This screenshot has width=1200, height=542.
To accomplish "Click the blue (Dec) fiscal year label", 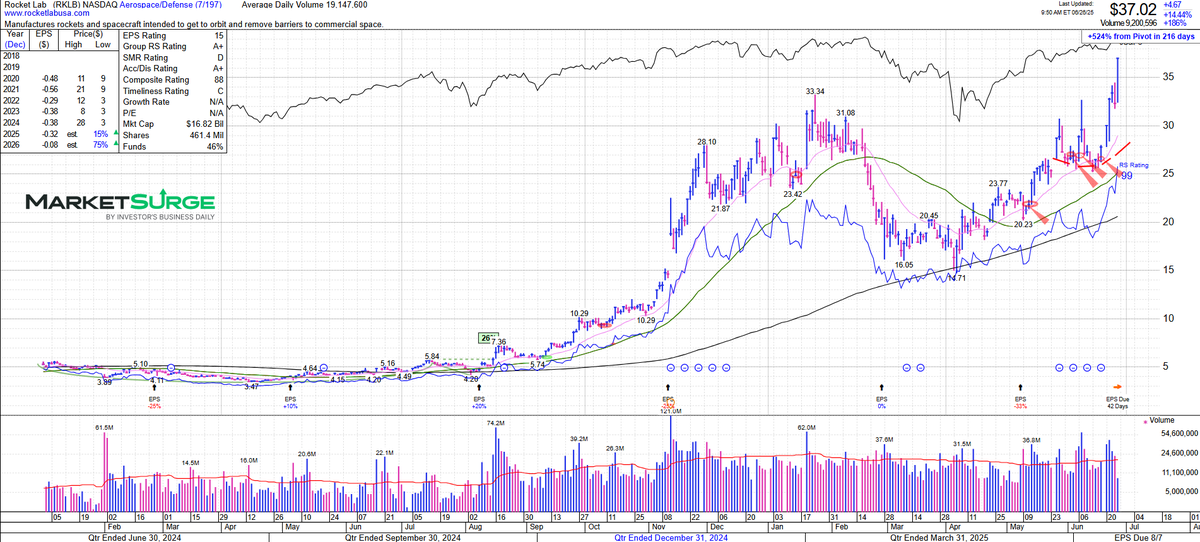I will coord(17,43).
